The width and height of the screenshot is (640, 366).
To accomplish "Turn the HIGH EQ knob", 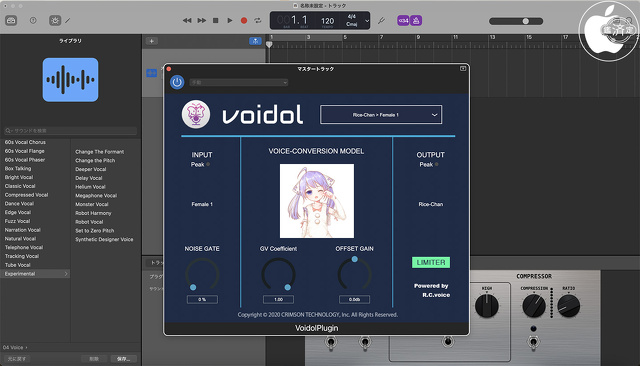I will click(x=487, y=306).
